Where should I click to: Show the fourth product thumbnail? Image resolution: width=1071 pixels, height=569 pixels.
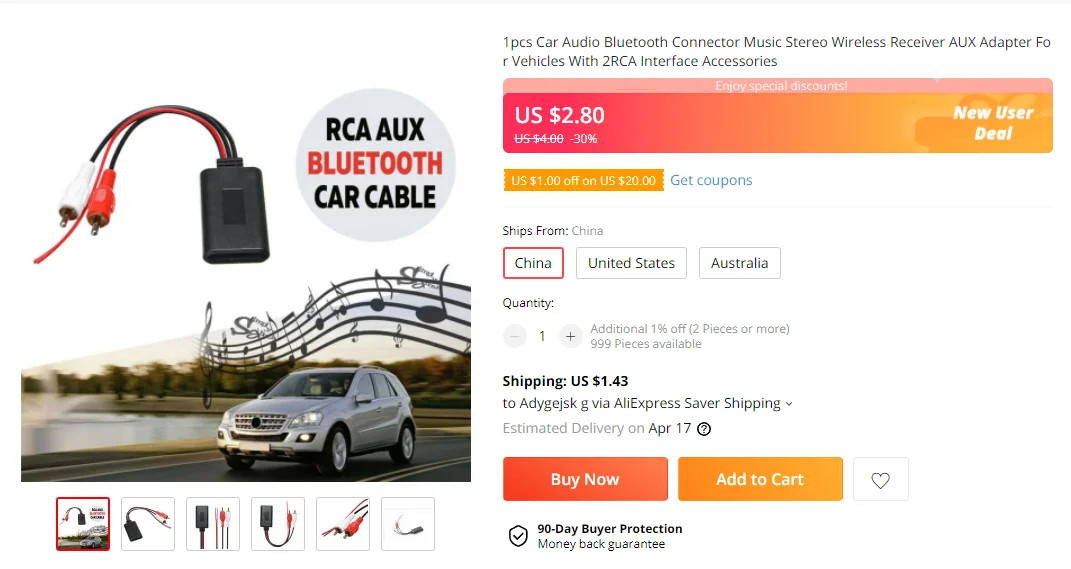tap(278, 524)
